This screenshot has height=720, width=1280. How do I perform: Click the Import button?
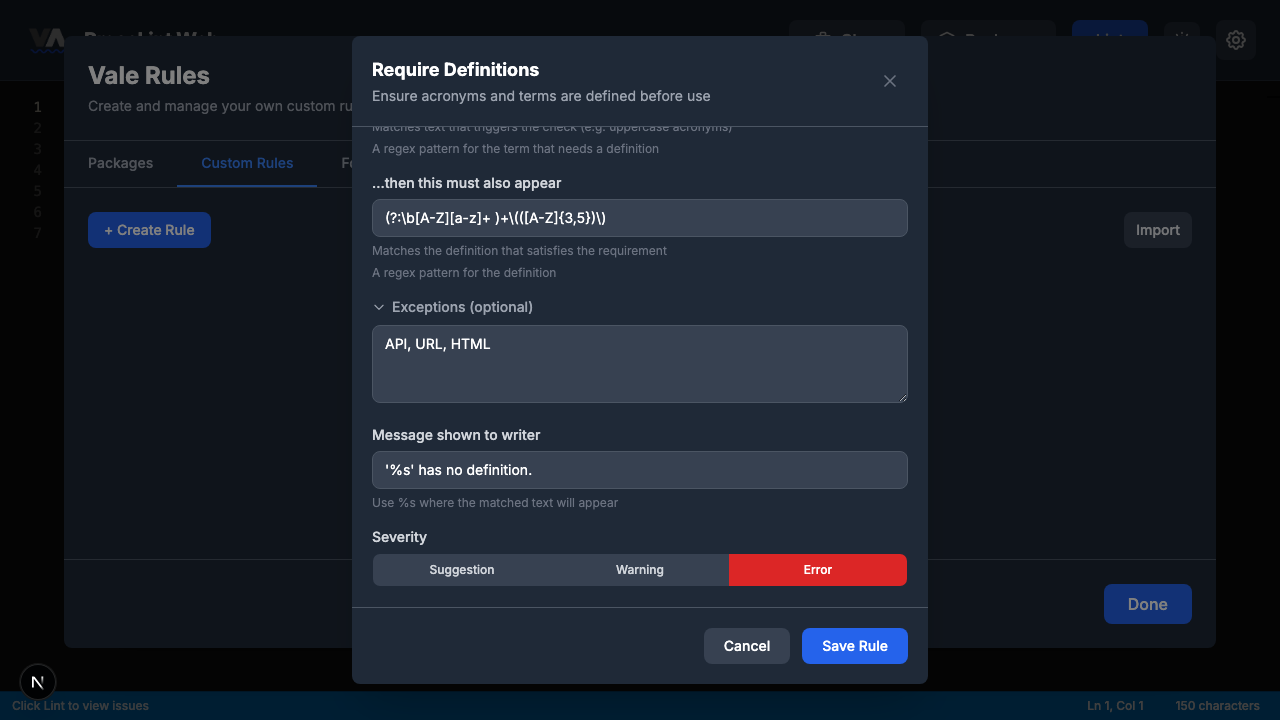(x=1157, y=229)
